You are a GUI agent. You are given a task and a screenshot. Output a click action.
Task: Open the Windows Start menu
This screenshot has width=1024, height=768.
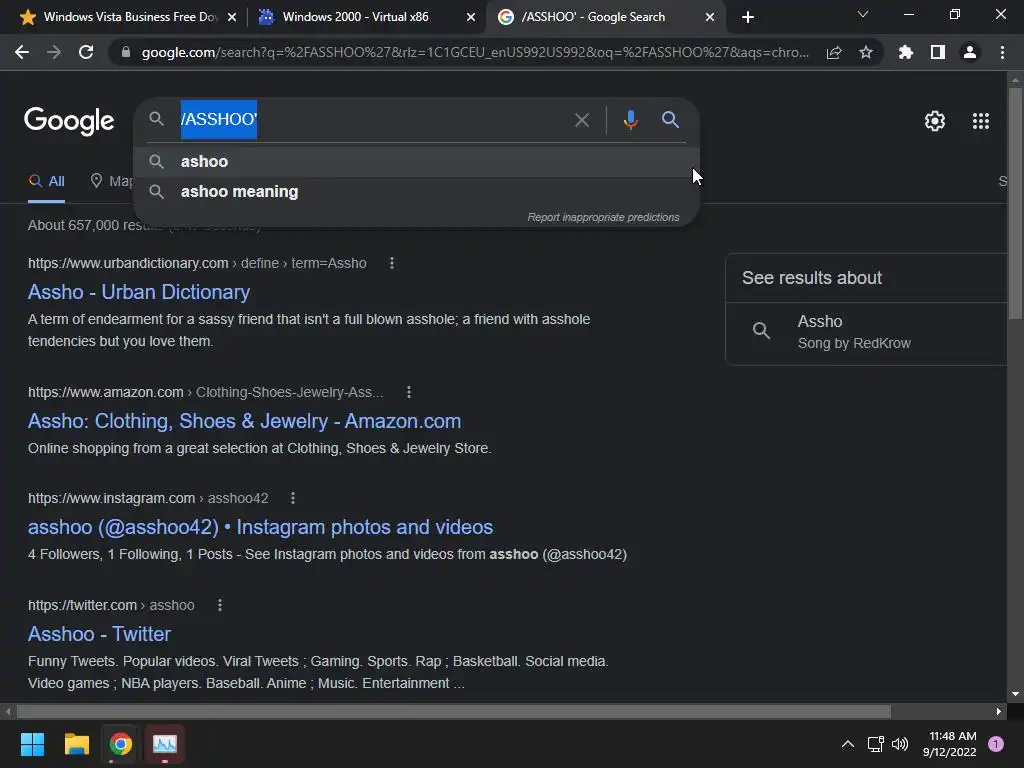point(32,744)
